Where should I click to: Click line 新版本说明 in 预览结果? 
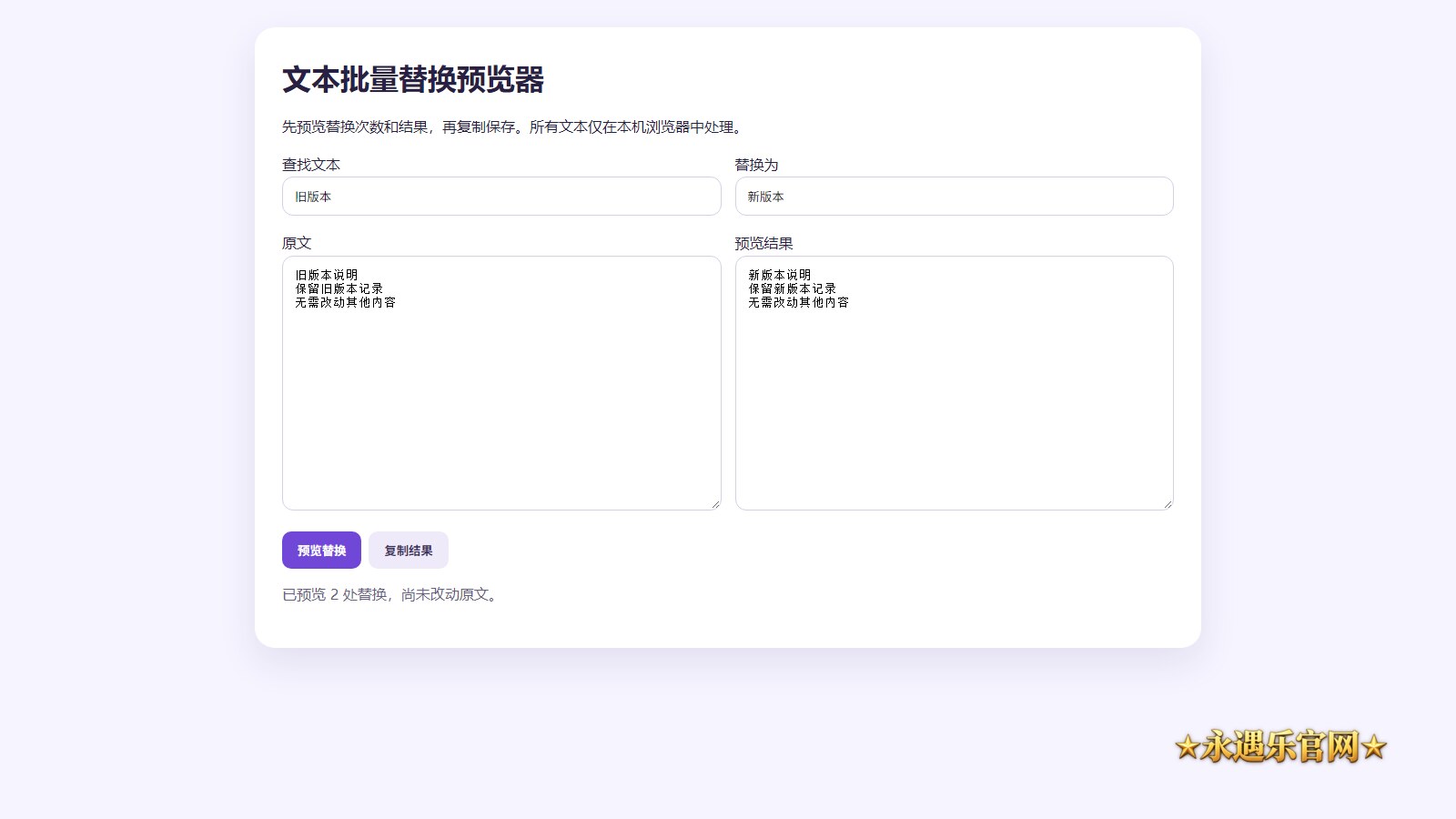(779, 275)
